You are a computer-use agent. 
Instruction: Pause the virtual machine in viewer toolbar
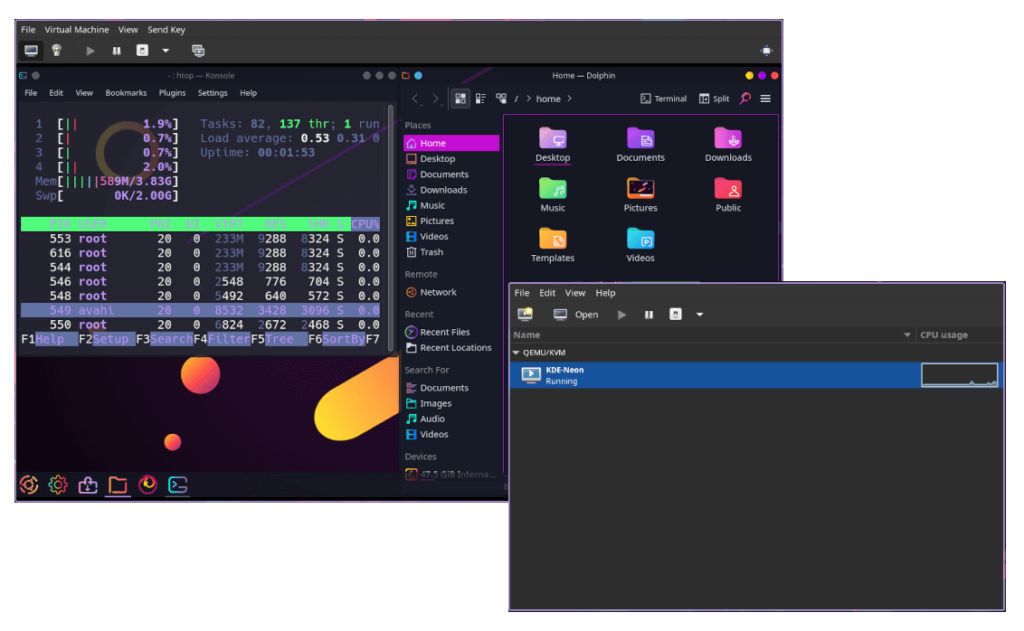point(116,50)
